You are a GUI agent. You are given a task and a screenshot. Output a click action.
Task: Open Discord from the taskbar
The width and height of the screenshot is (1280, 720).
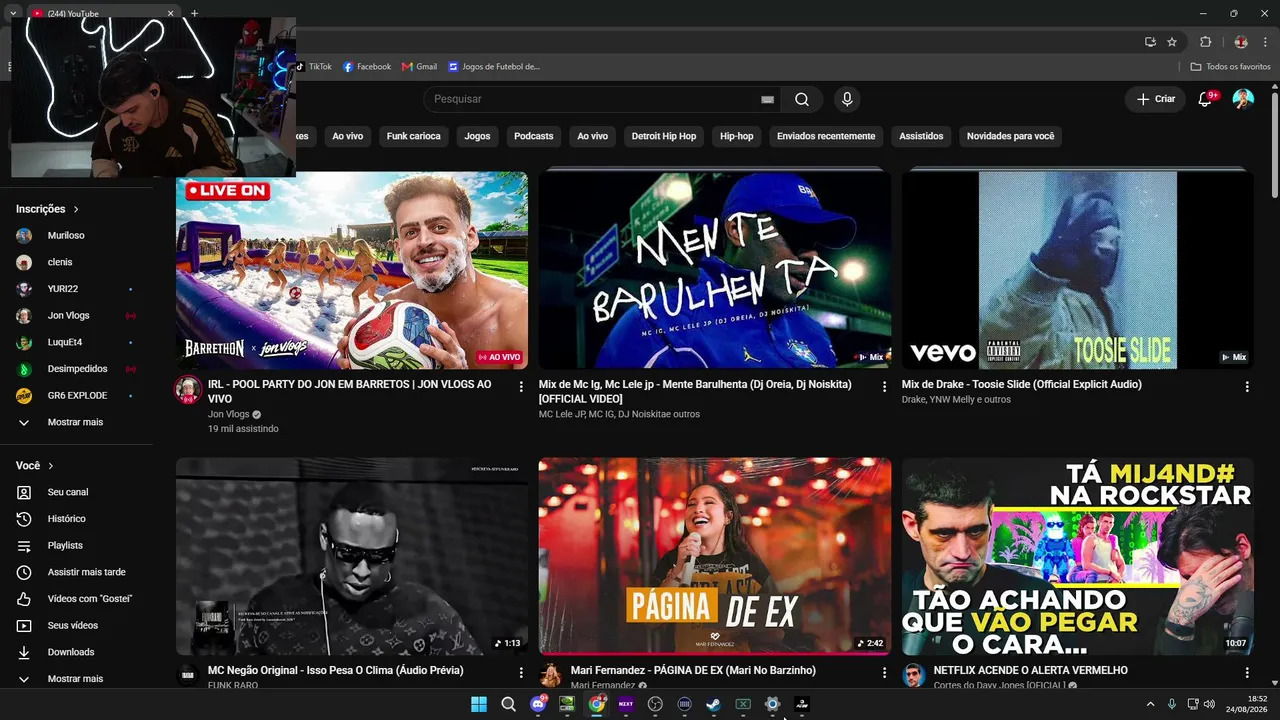coord(538,704)
